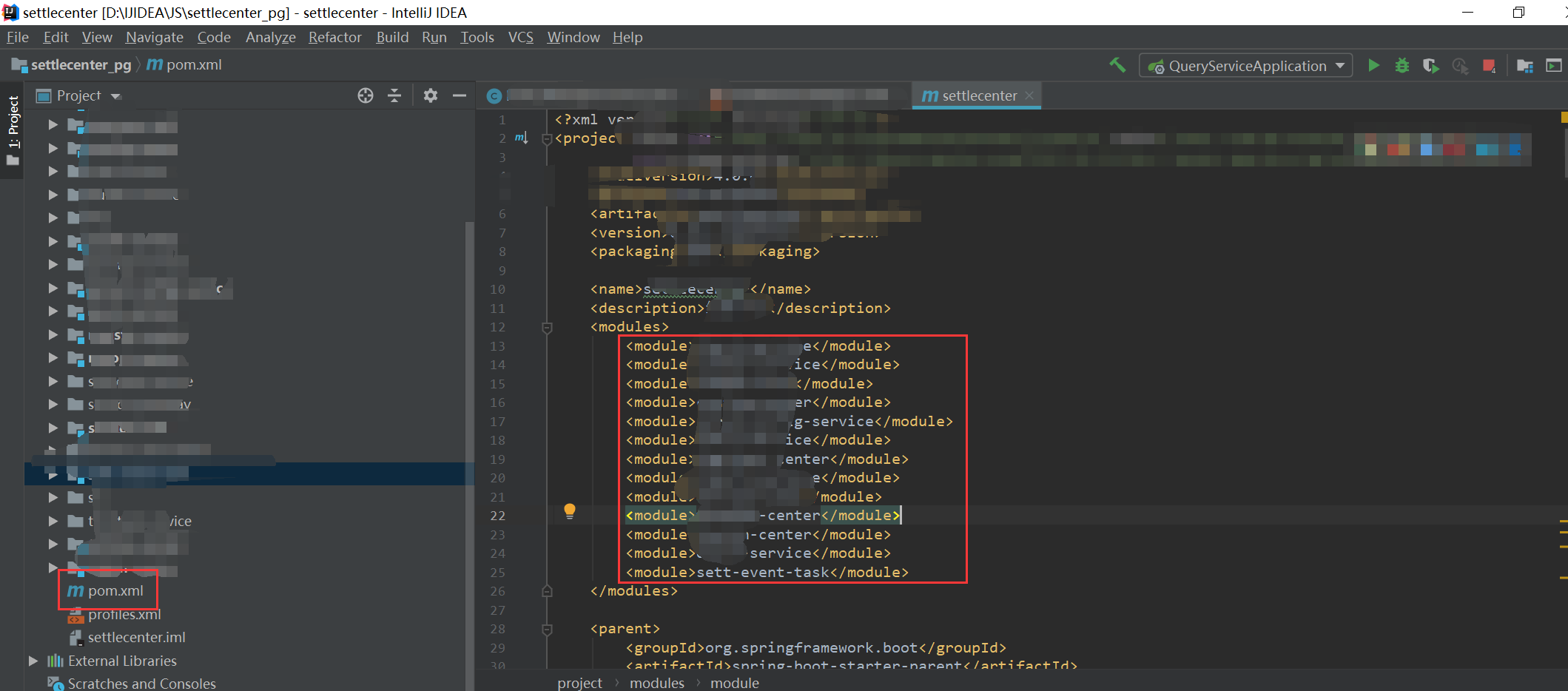Start debugging with the bug icon
1568x691 pixels.
tap(1402, 65)
